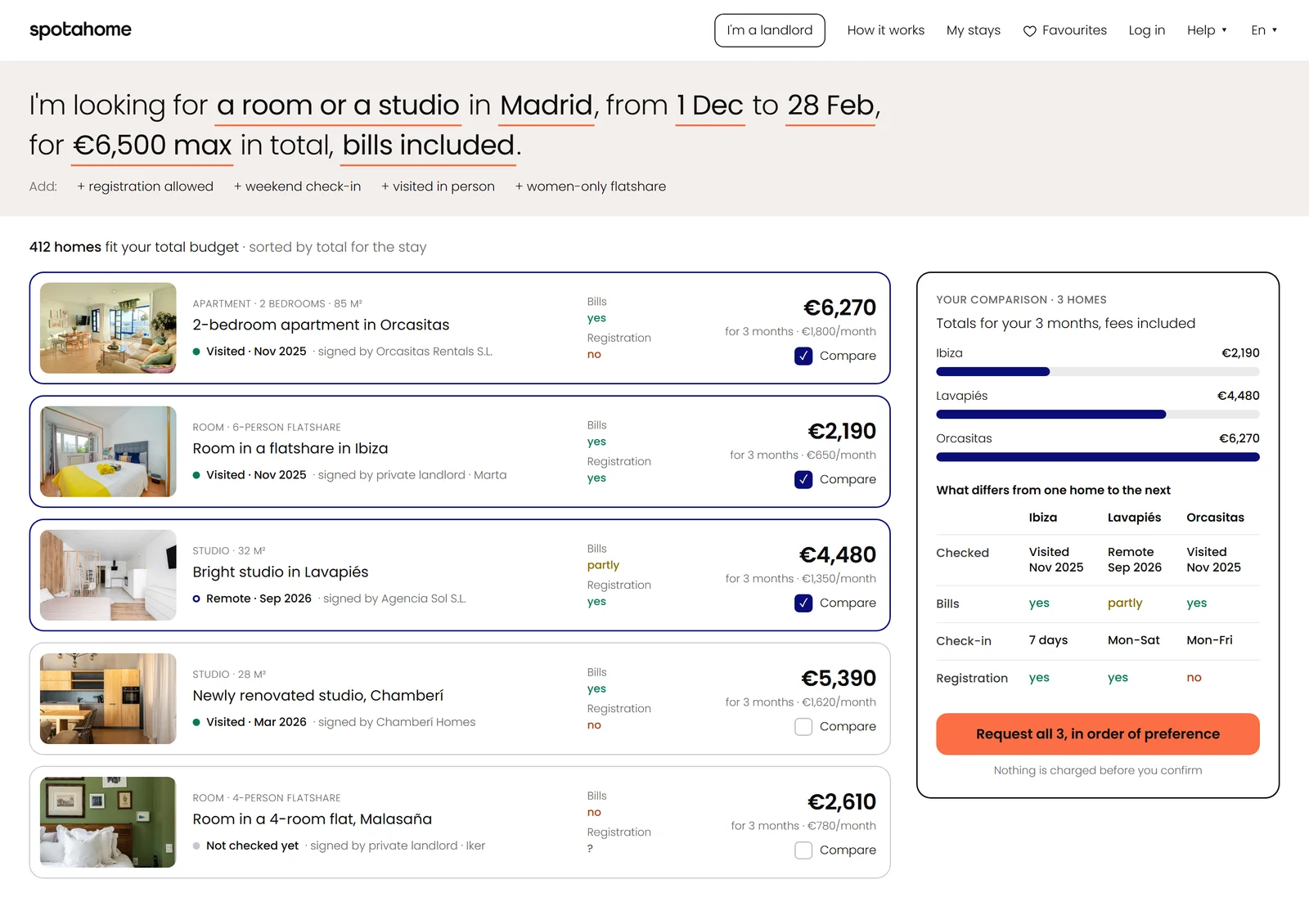The height and width of the screenshot is (924, 1309).
Task: Open the Orcasitas apartment photo
Action: (108, 328)
